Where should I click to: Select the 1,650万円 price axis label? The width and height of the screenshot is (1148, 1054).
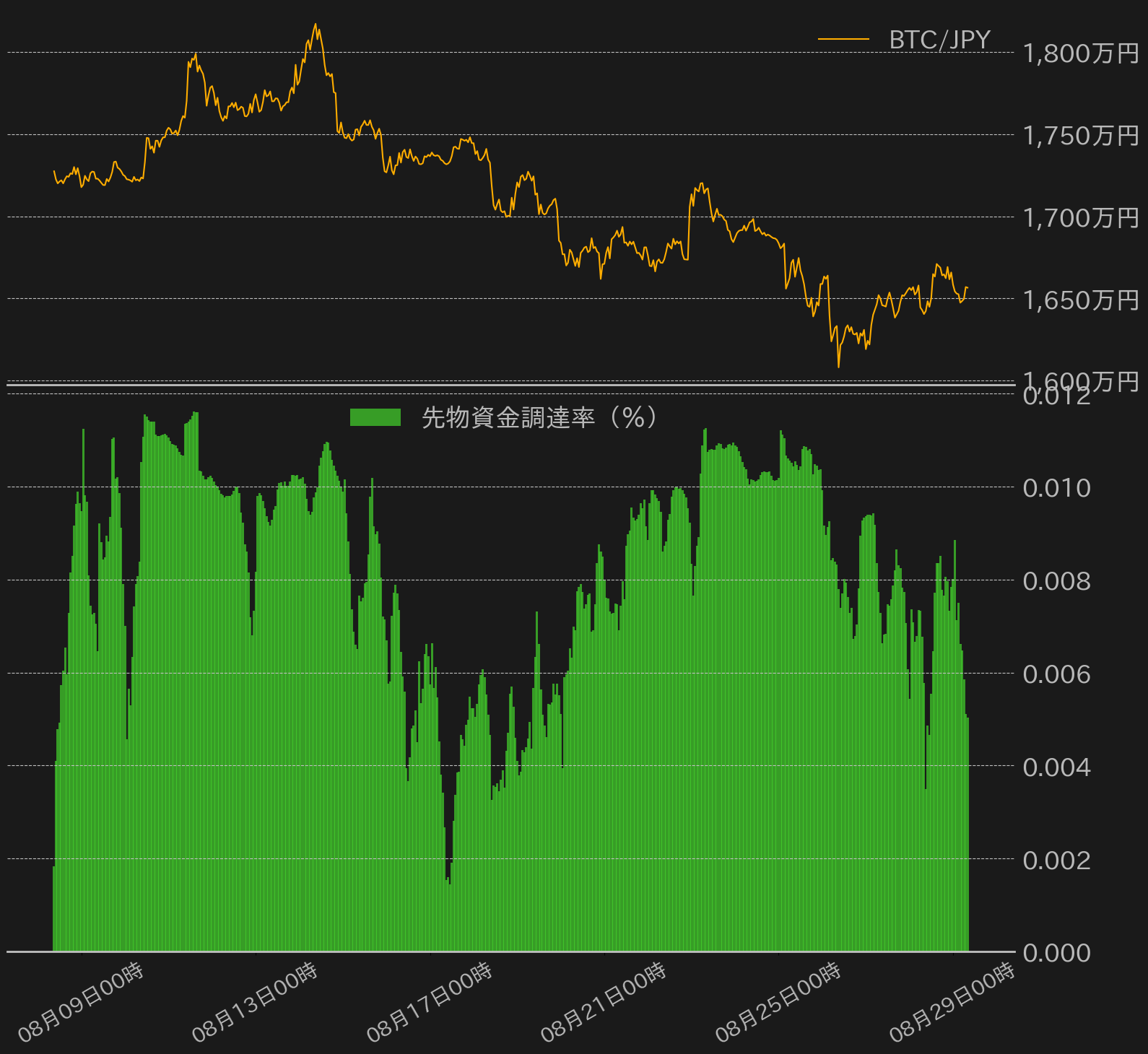click(1081, 300)
